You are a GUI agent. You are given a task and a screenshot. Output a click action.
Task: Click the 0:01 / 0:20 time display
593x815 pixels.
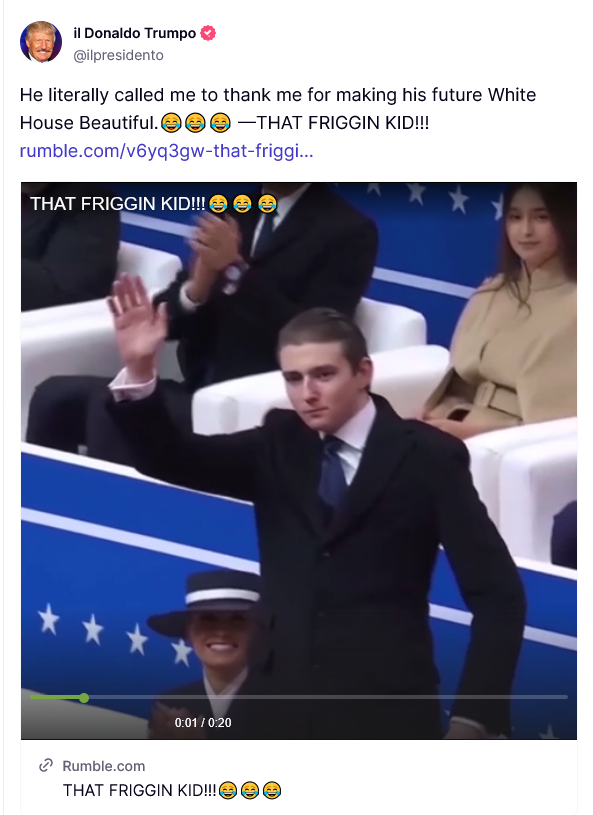click(x=203, y=722)
